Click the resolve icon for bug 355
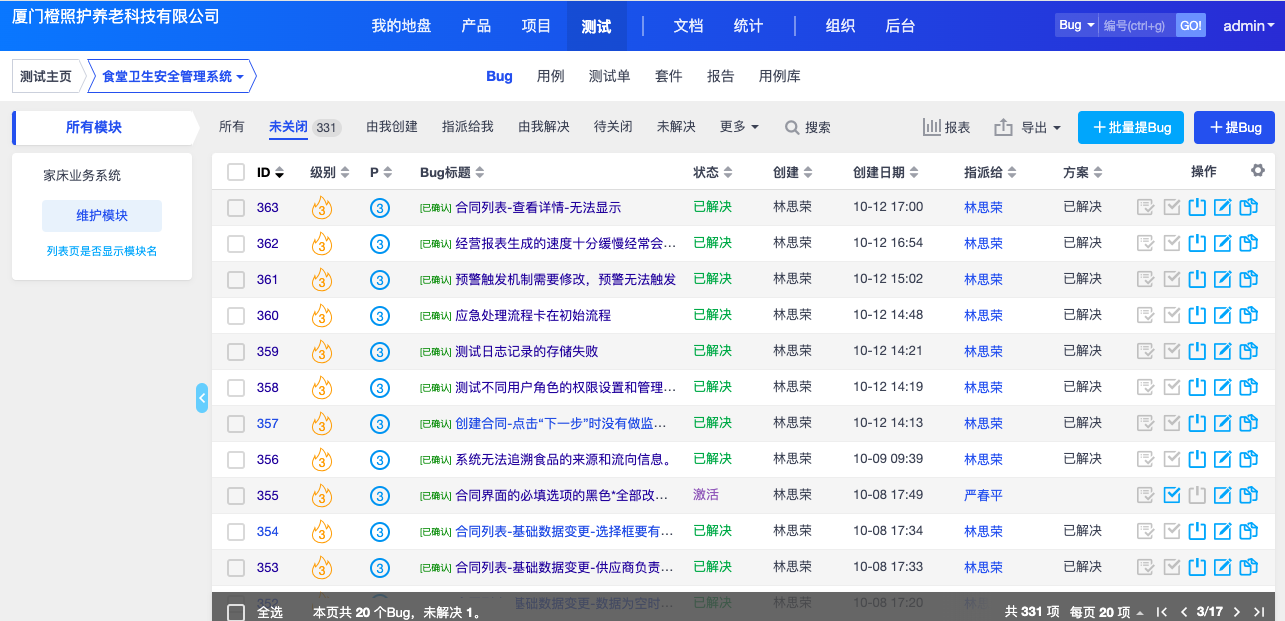Screen dimensions: 1285x621 click(1172, 496)
